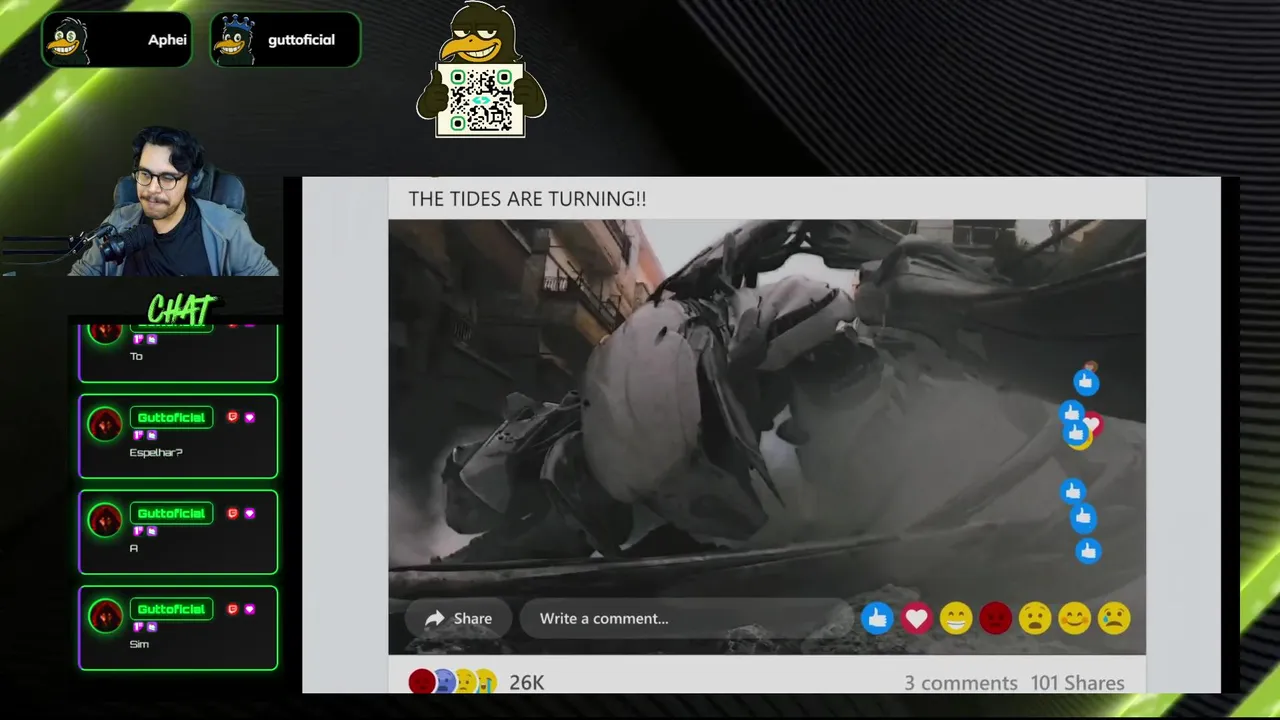Click the blue Like reaction icon
Screen dimensions: 1280x720
click(877, 618)
